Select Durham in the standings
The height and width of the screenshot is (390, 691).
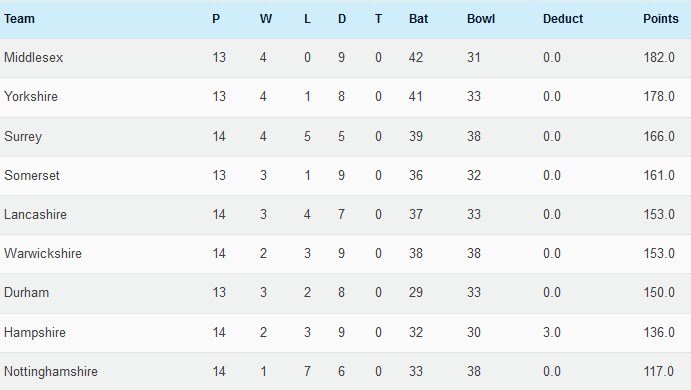(26, 292)
